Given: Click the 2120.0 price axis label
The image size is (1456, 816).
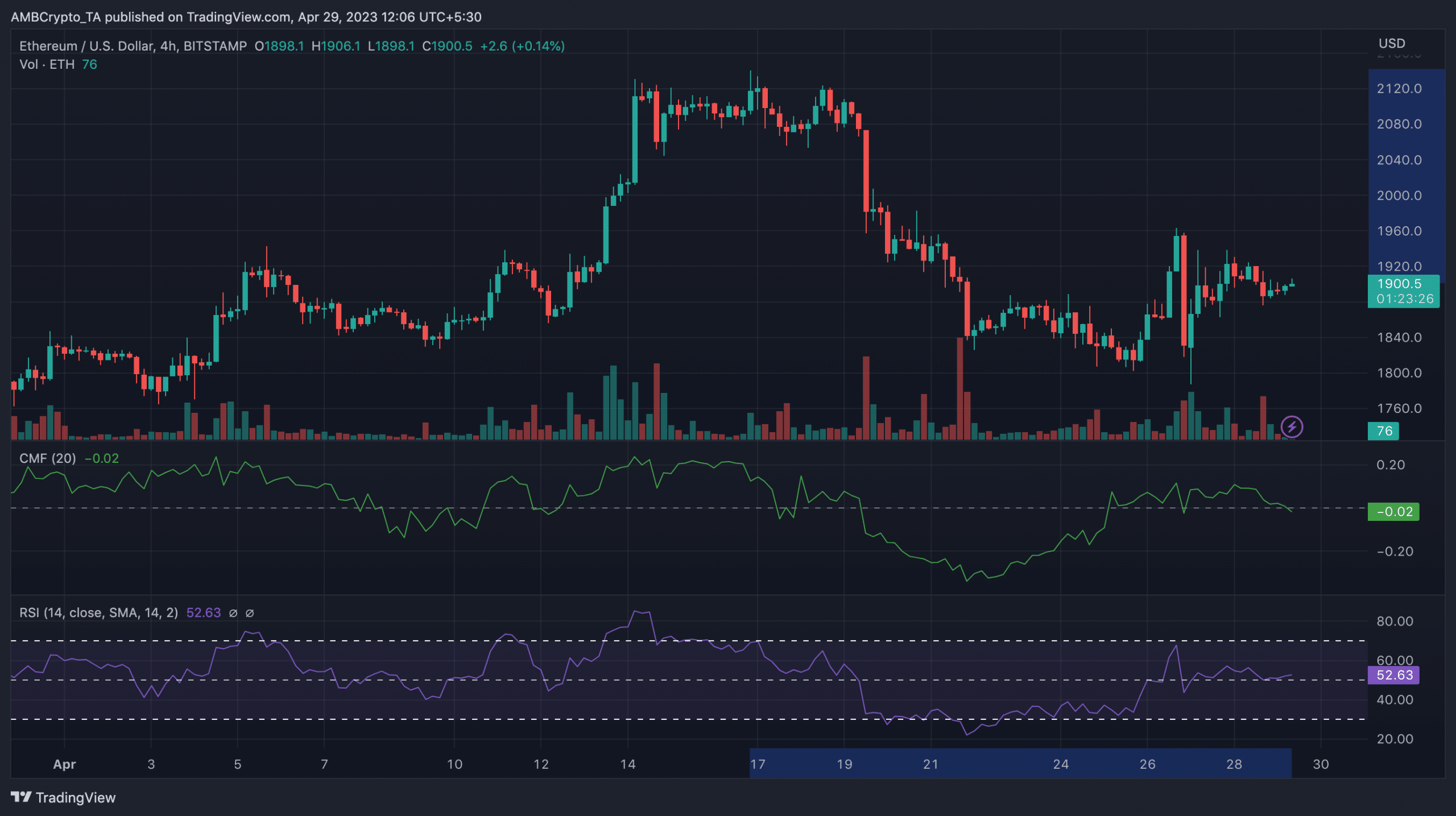Looking at the screenshot, I should click(x=1399, y=89).
